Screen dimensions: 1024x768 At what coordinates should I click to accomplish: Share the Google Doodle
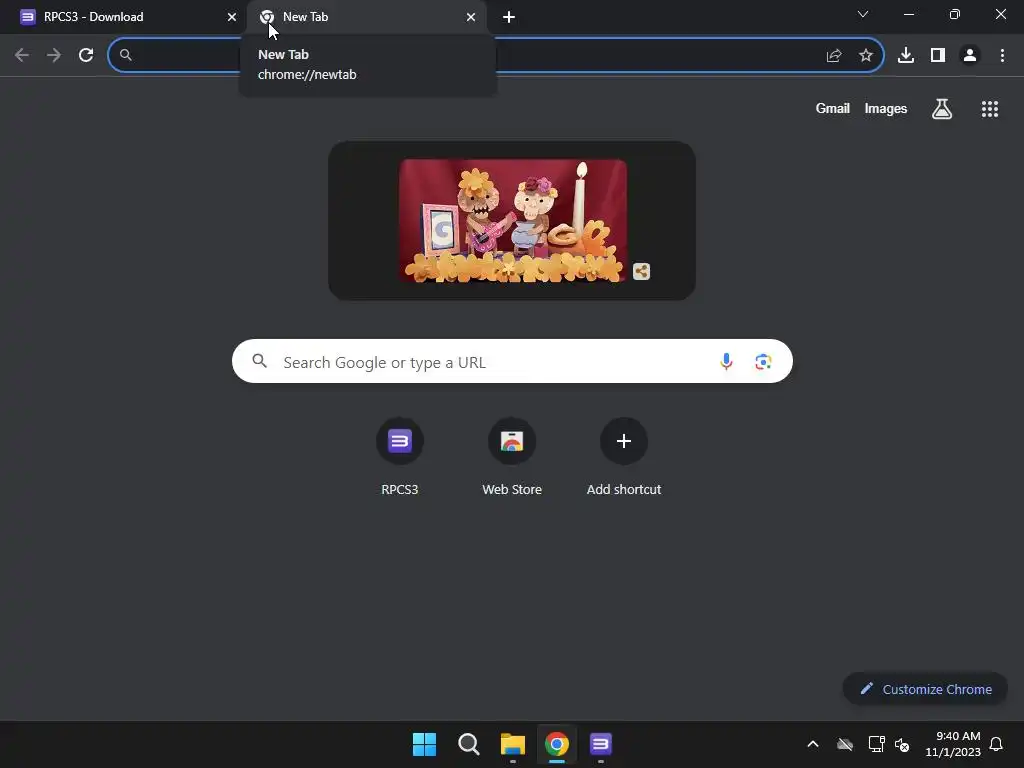[x=641, y=271]
